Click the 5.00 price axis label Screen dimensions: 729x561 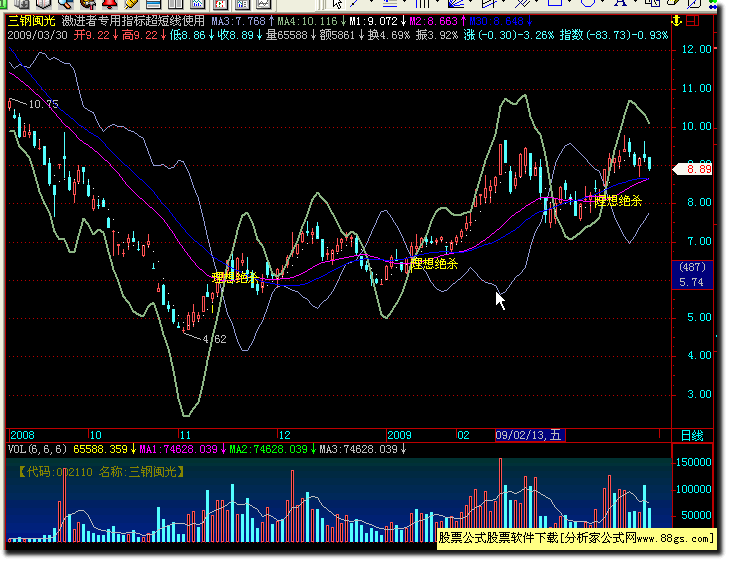tap(699, 317)
